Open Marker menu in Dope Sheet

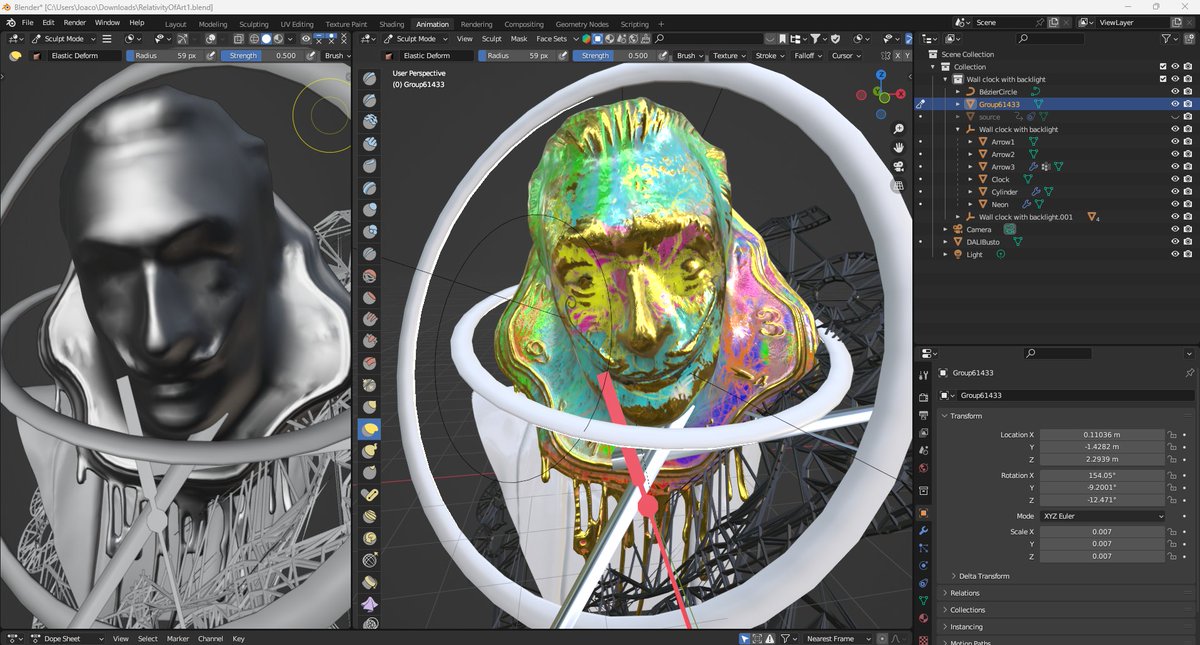pos(177,638)
